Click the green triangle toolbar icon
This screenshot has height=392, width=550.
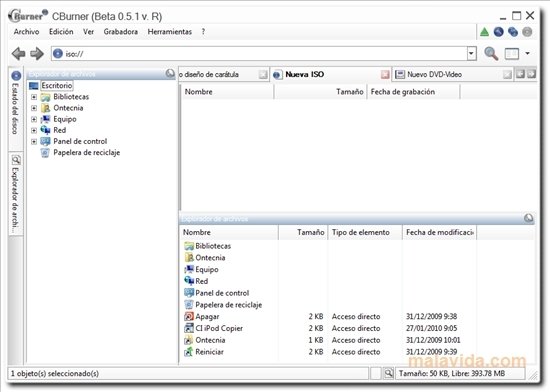click(484, 32)
